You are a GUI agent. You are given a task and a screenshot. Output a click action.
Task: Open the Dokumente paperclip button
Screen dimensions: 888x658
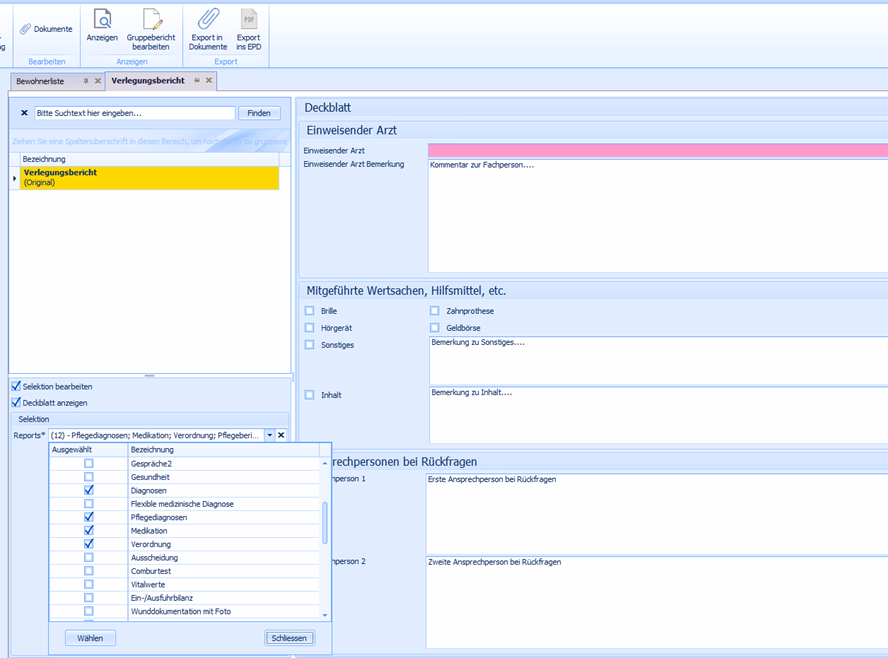coord(46,29)
